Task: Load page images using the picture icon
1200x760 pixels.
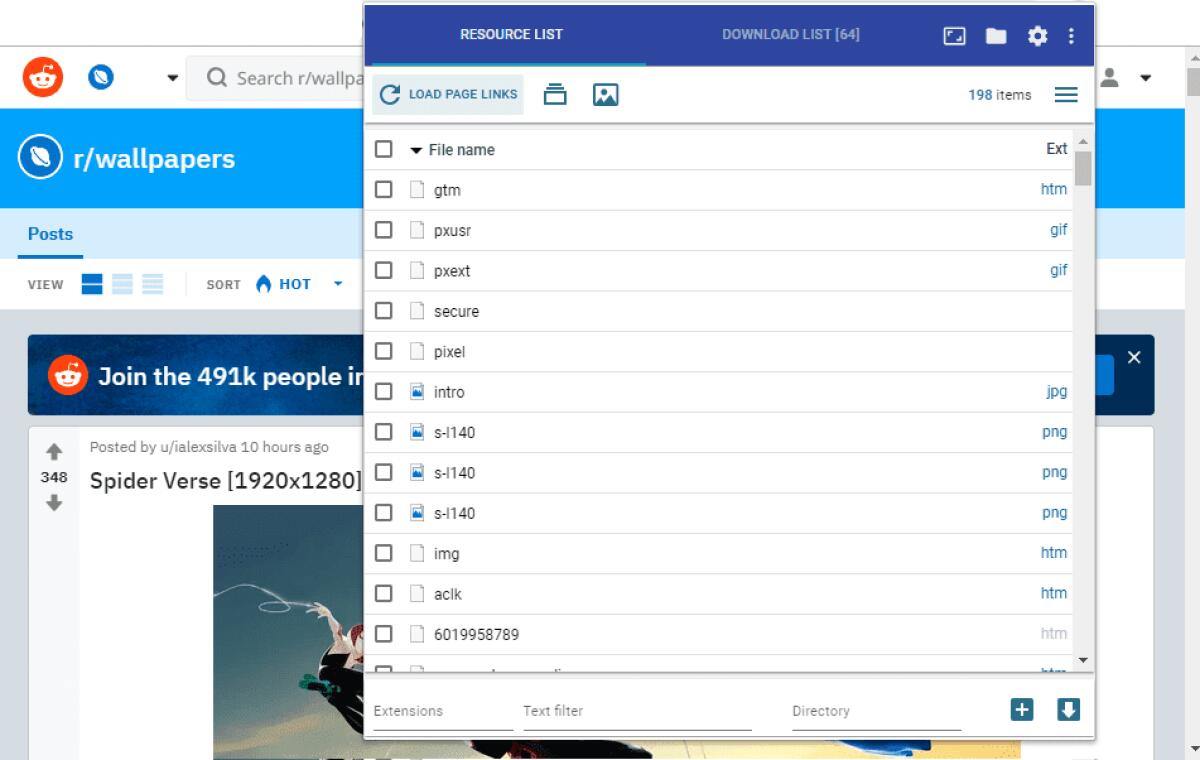Action: tap(605, 94)
